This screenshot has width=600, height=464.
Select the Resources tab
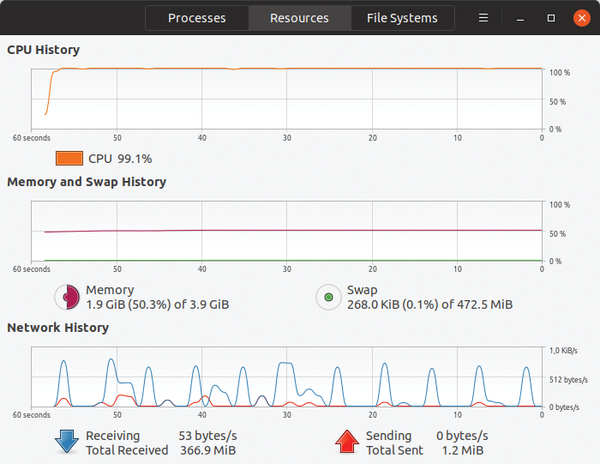[x=300, y=18]
